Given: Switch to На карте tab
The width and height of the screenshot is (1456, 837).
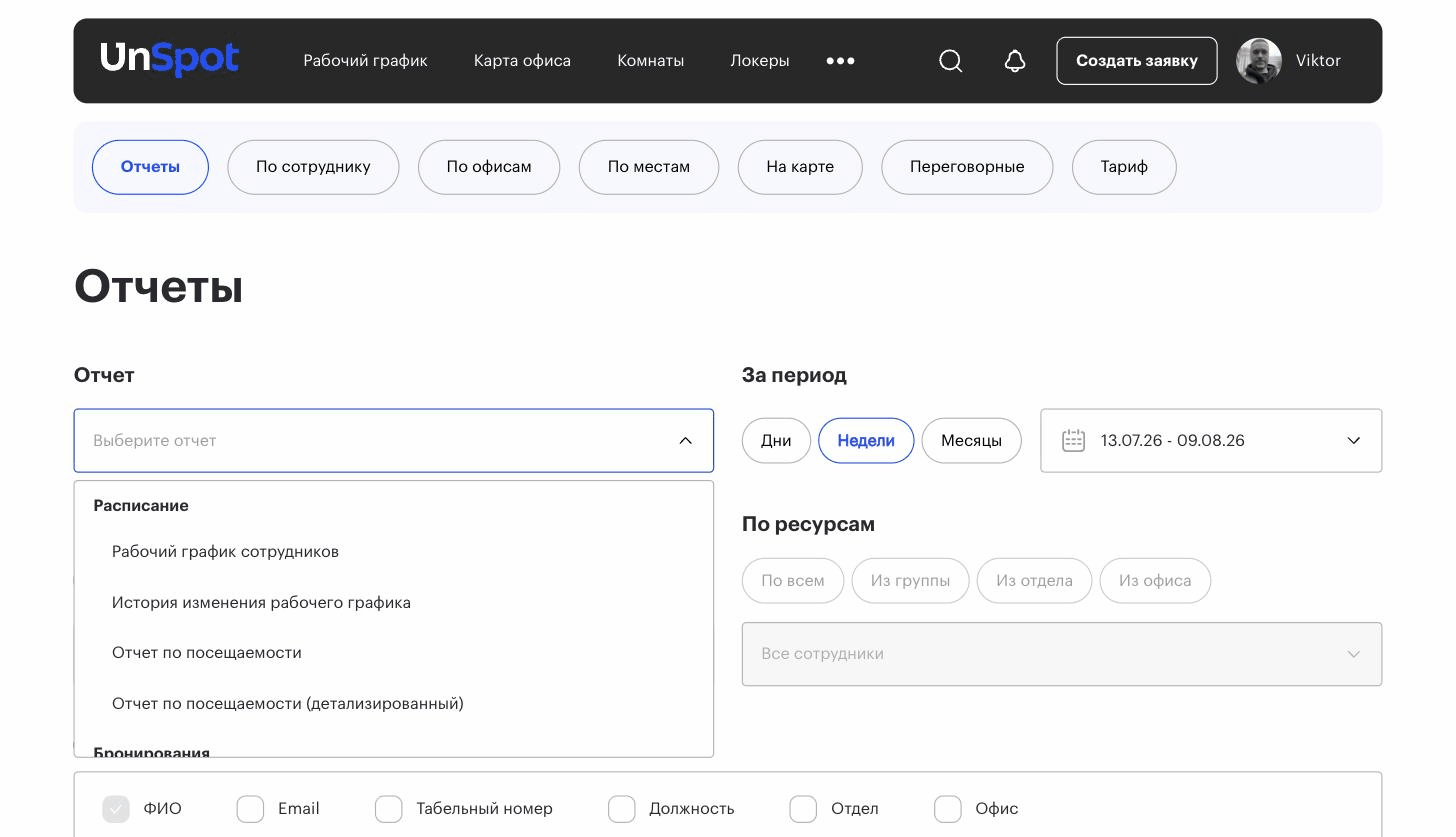Looking at the screenshot, I should tap(800, 167).
